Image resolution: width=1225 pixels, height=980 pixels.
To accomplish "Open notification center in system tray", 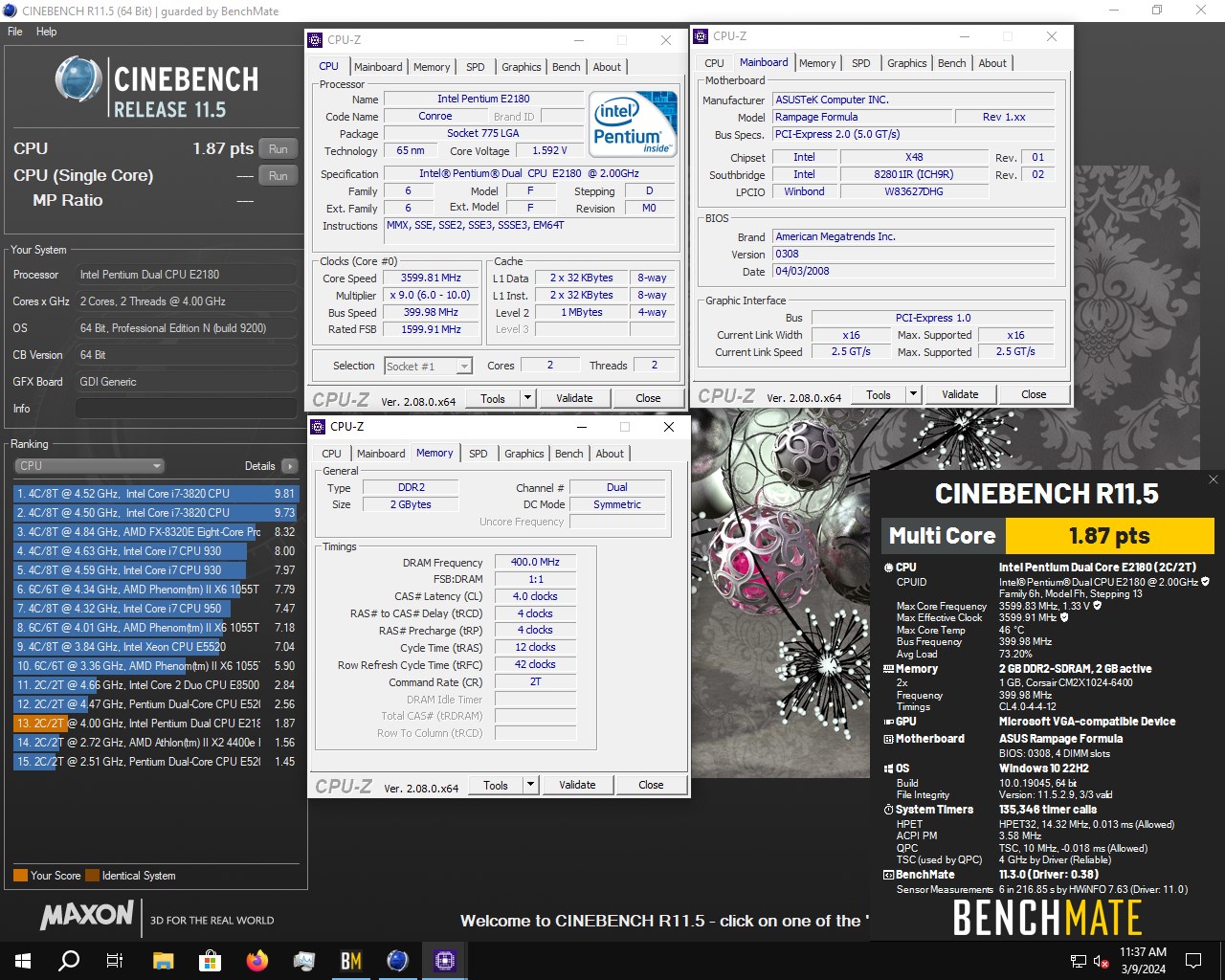I will point(1193,960).
